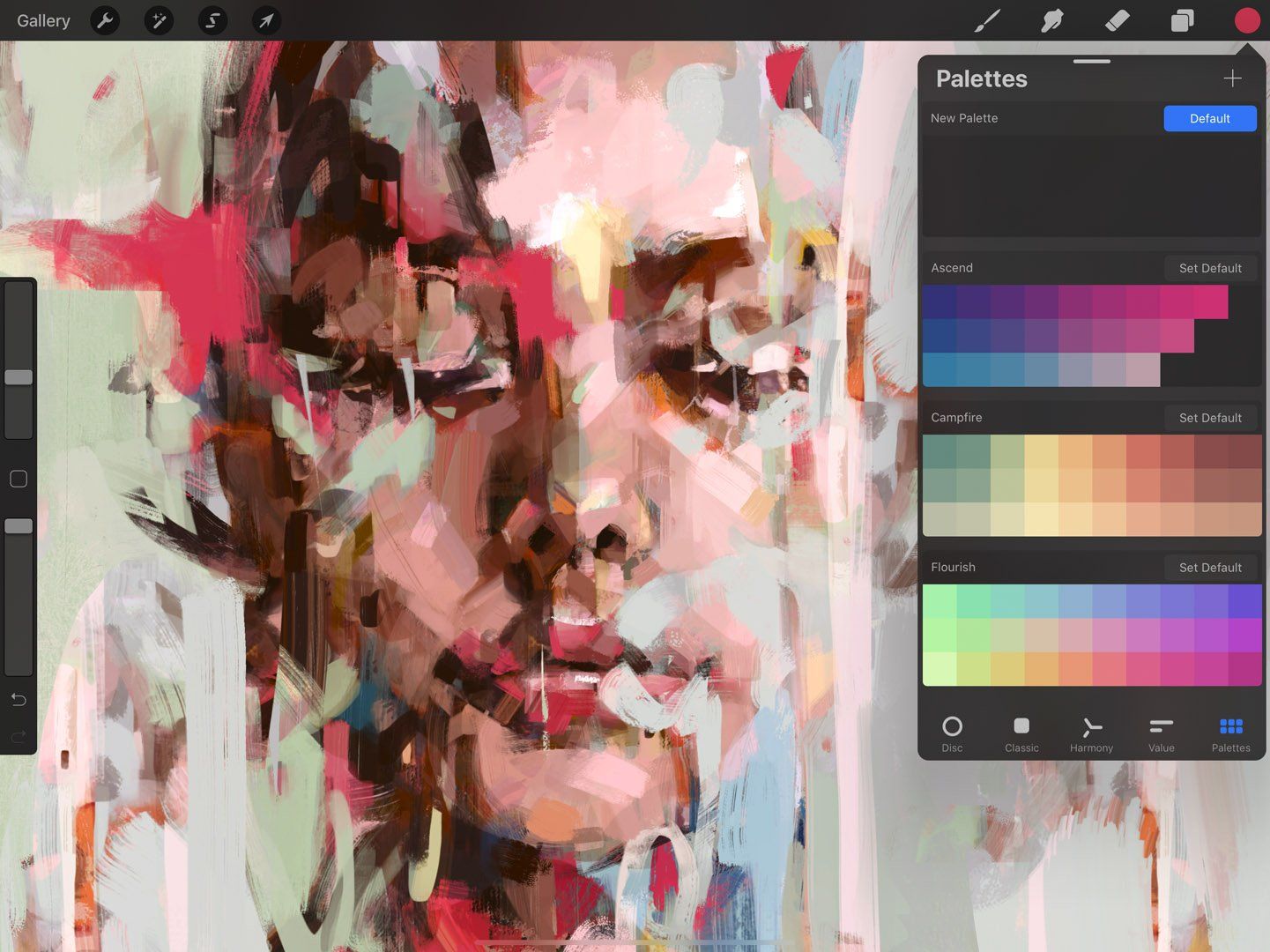This screenshot has height=952, width=1270.
Task: Create a new palette with the plus icon
Action: [1232, 78]
